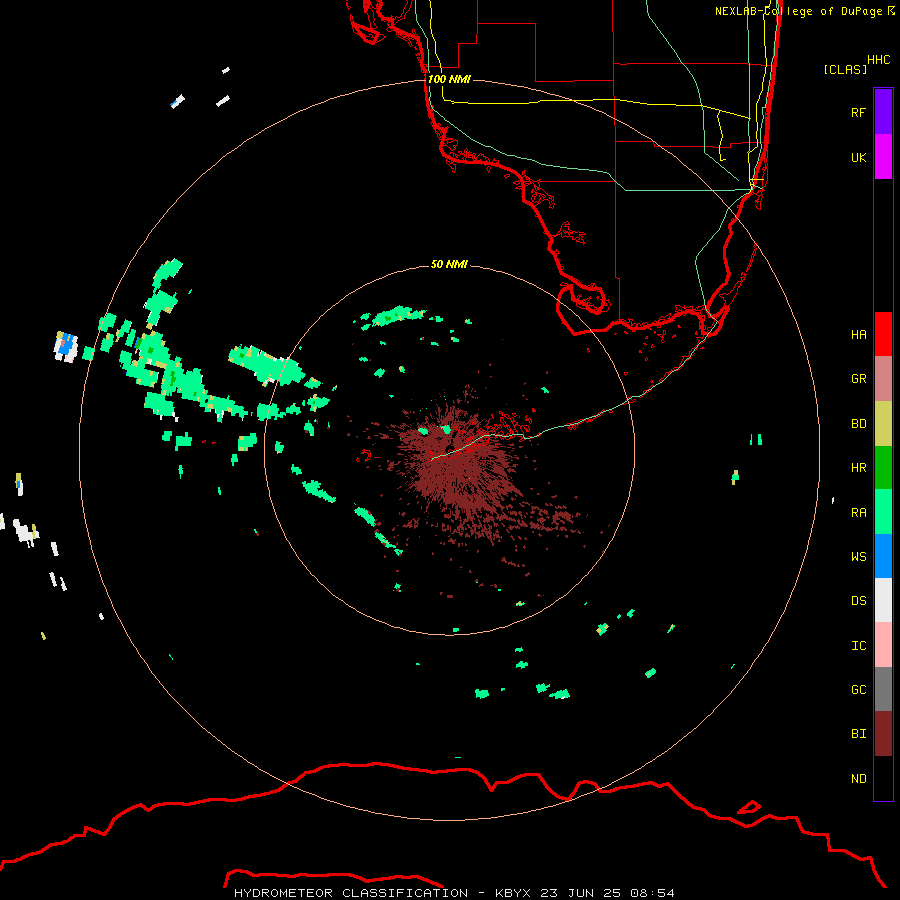Click the RF purple legend swatch
This screenshot has height=900, width=900.
coord(883,112)
